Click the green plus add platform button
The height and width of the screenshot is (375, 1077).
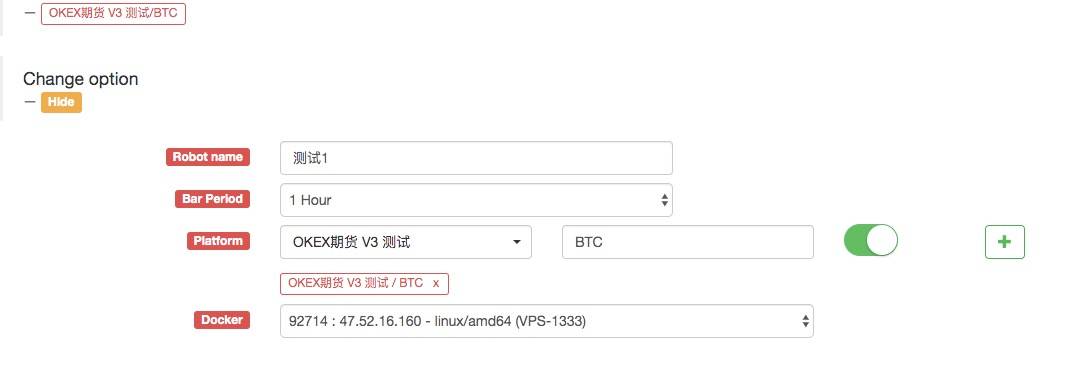click(x=1004, y=242)
